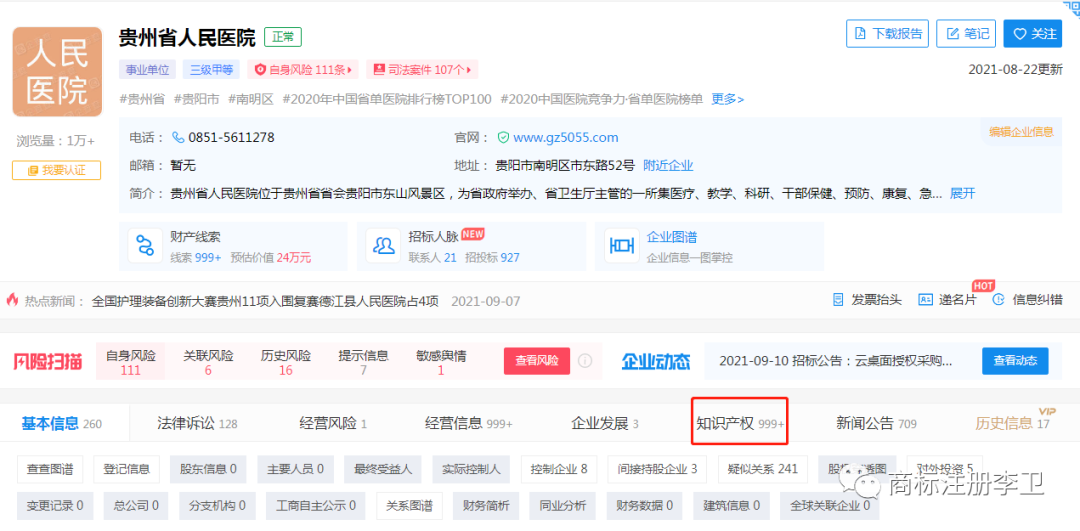Switch to 知识产权 tab
This screenshot has width=1080, height=531.
(x=740, y=423)
